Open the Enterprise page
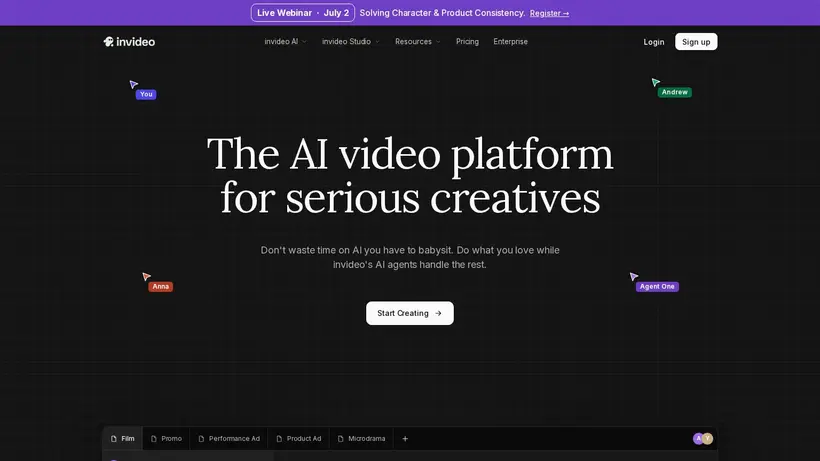This screenshot has width=820, height=461. 510,42
